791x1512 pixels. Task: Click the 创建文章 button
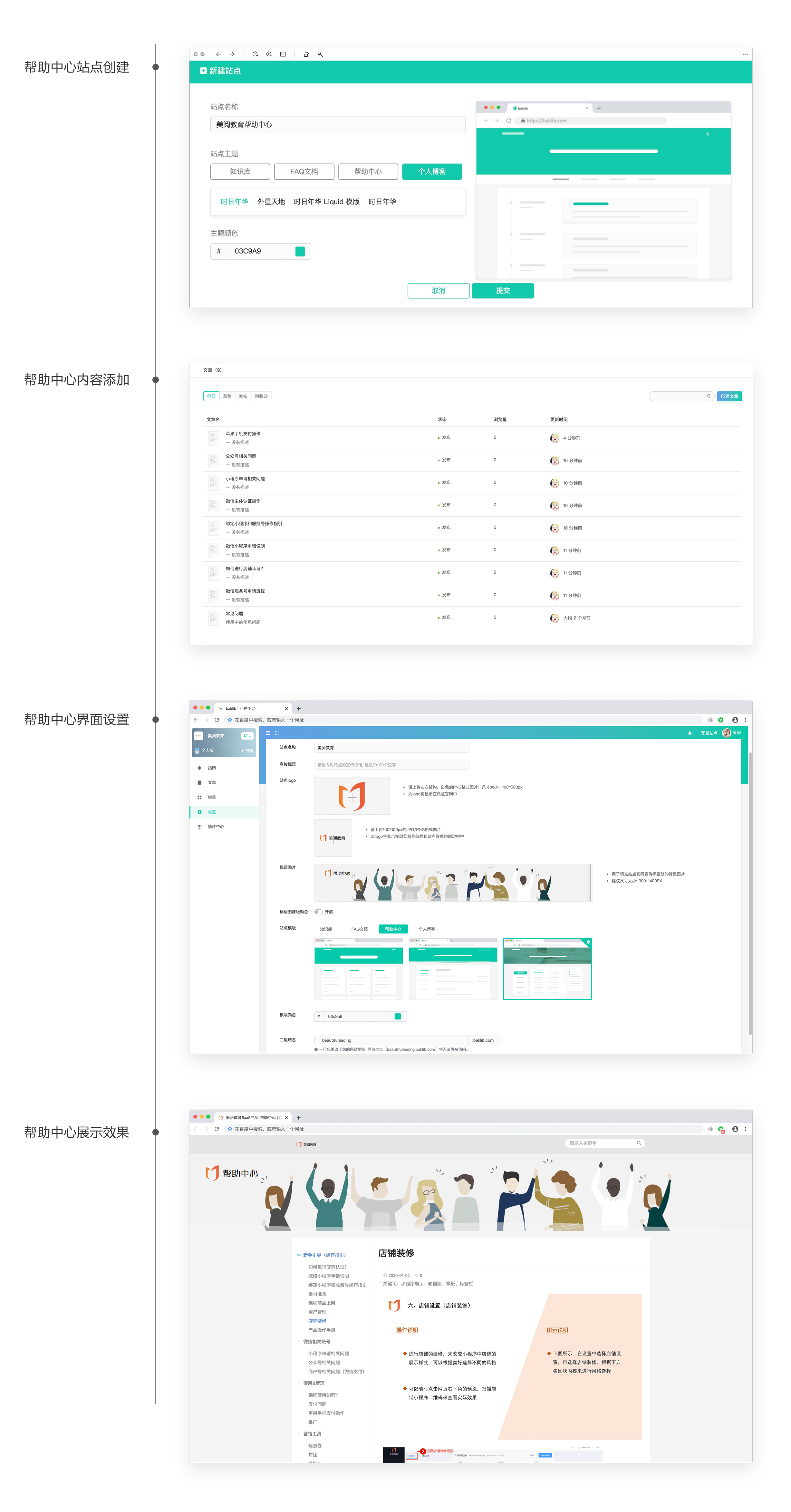(x=729, y=396)
